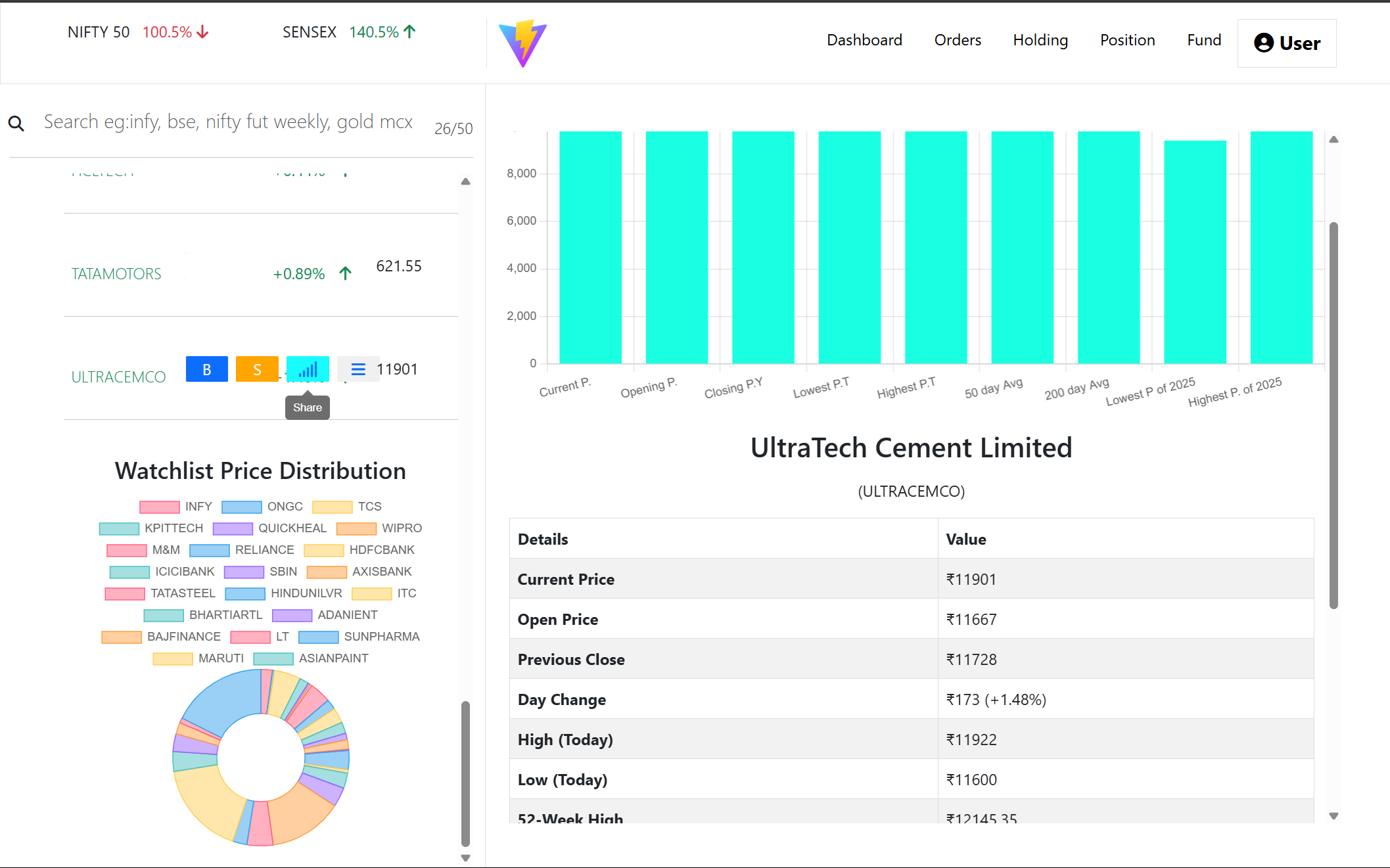Open the Orders page

click(x=957, y=40)
